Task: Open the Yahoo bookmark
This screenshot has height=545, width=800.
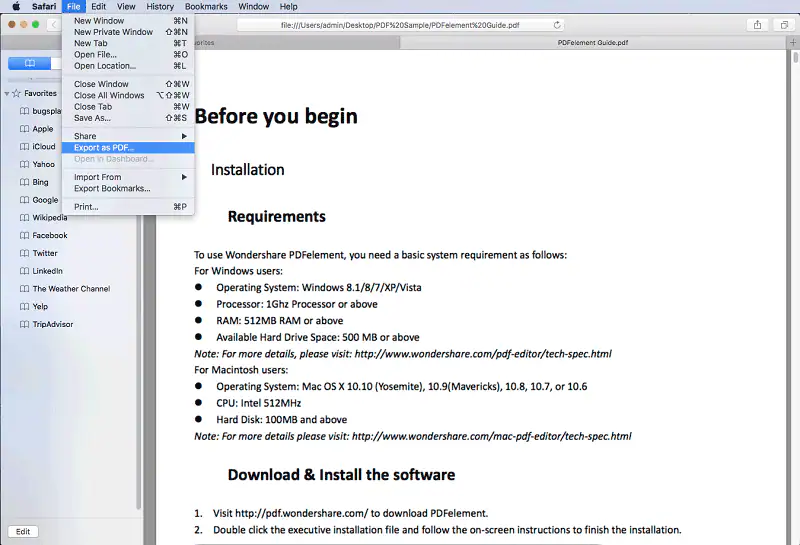Action: pyautogui.click(x=43, y=164)
